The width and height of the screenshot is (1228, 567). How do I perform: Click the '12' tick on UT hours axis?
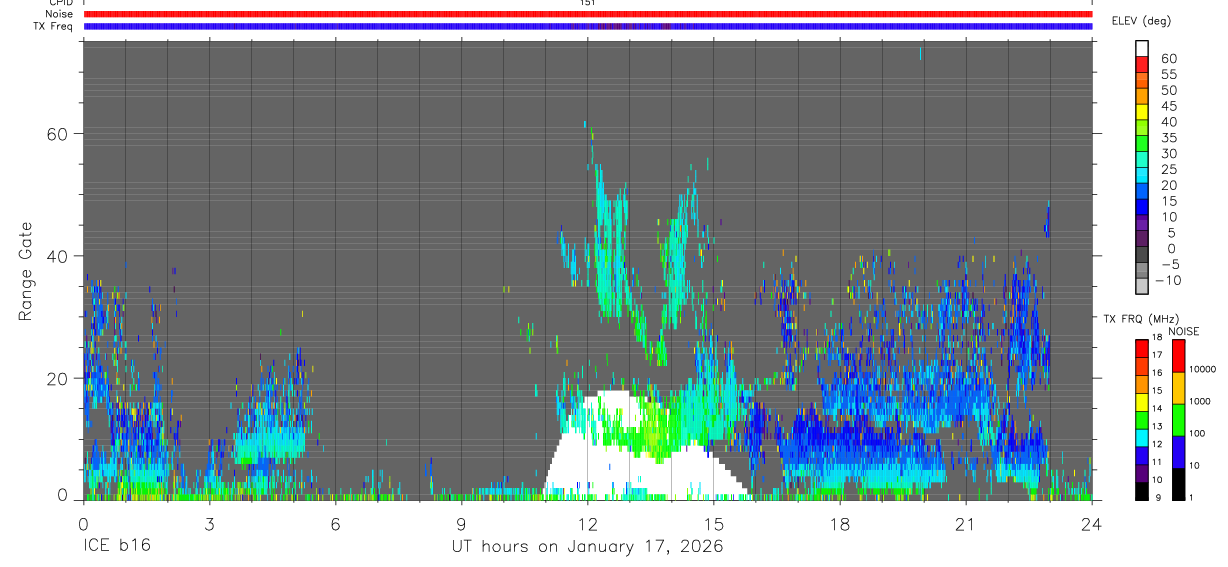[588, 524]
